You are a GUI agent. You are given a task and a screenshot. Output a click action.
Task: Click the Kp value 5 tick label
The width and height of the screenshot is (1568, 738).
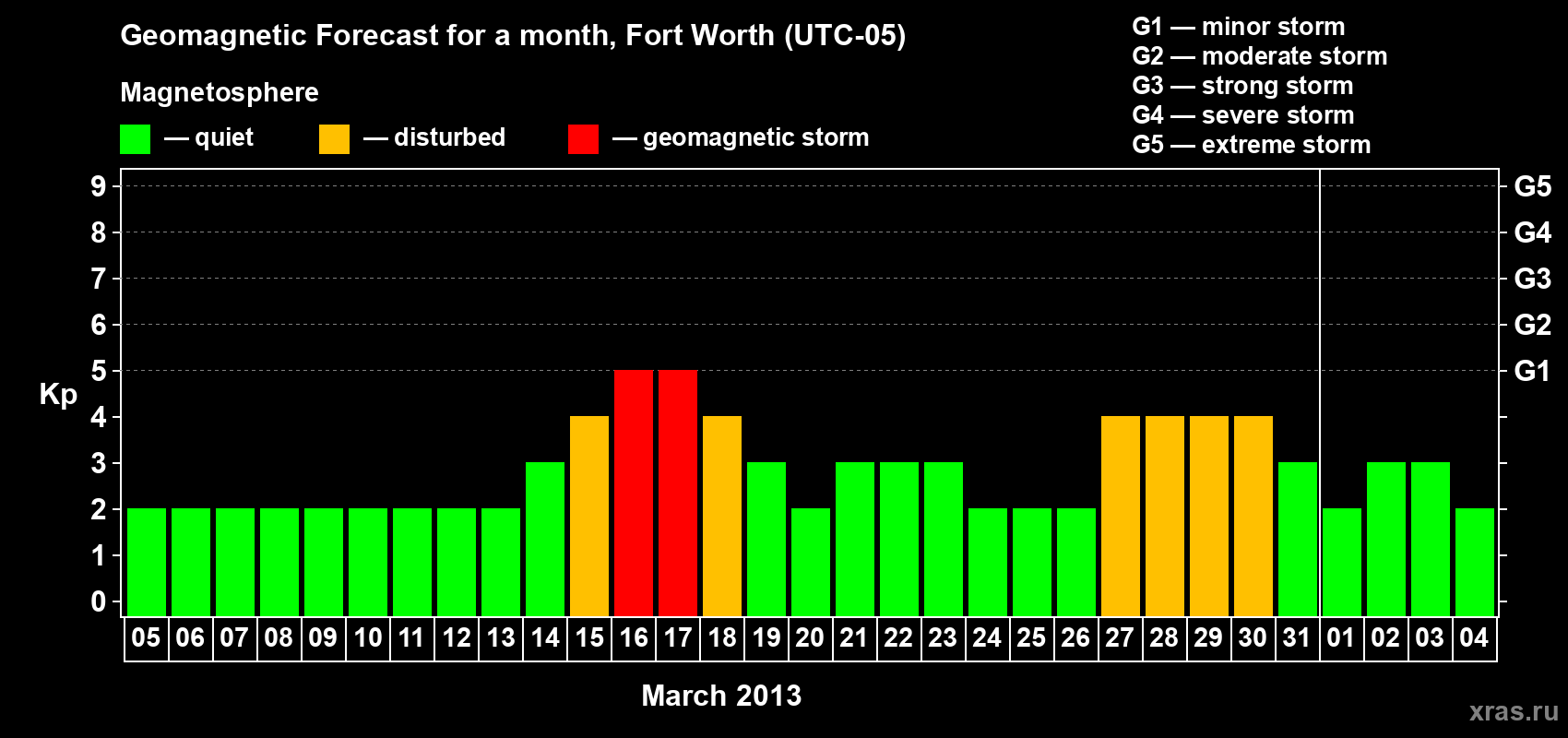[99, 371]
